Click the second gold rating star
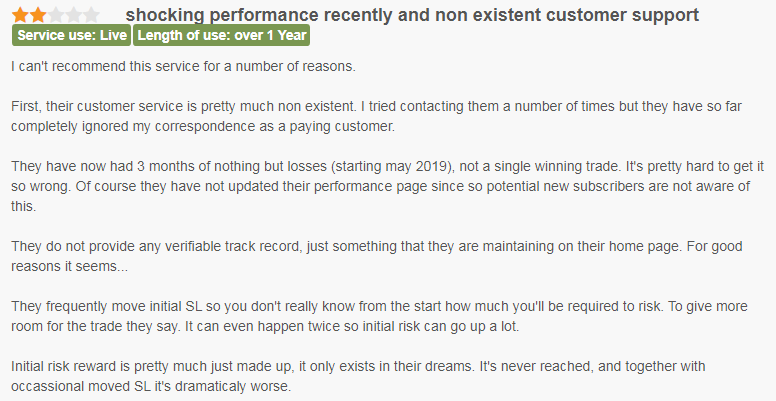 38,15
